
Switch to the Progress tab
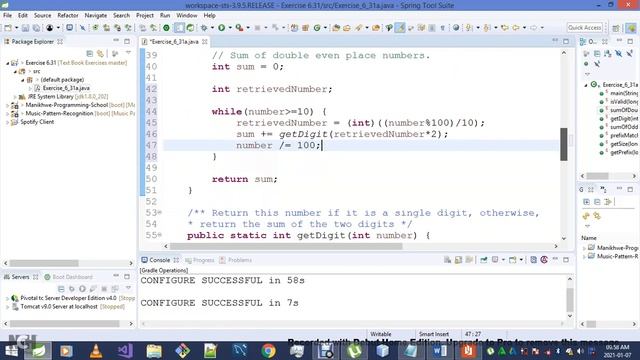[x=200, y=260]
